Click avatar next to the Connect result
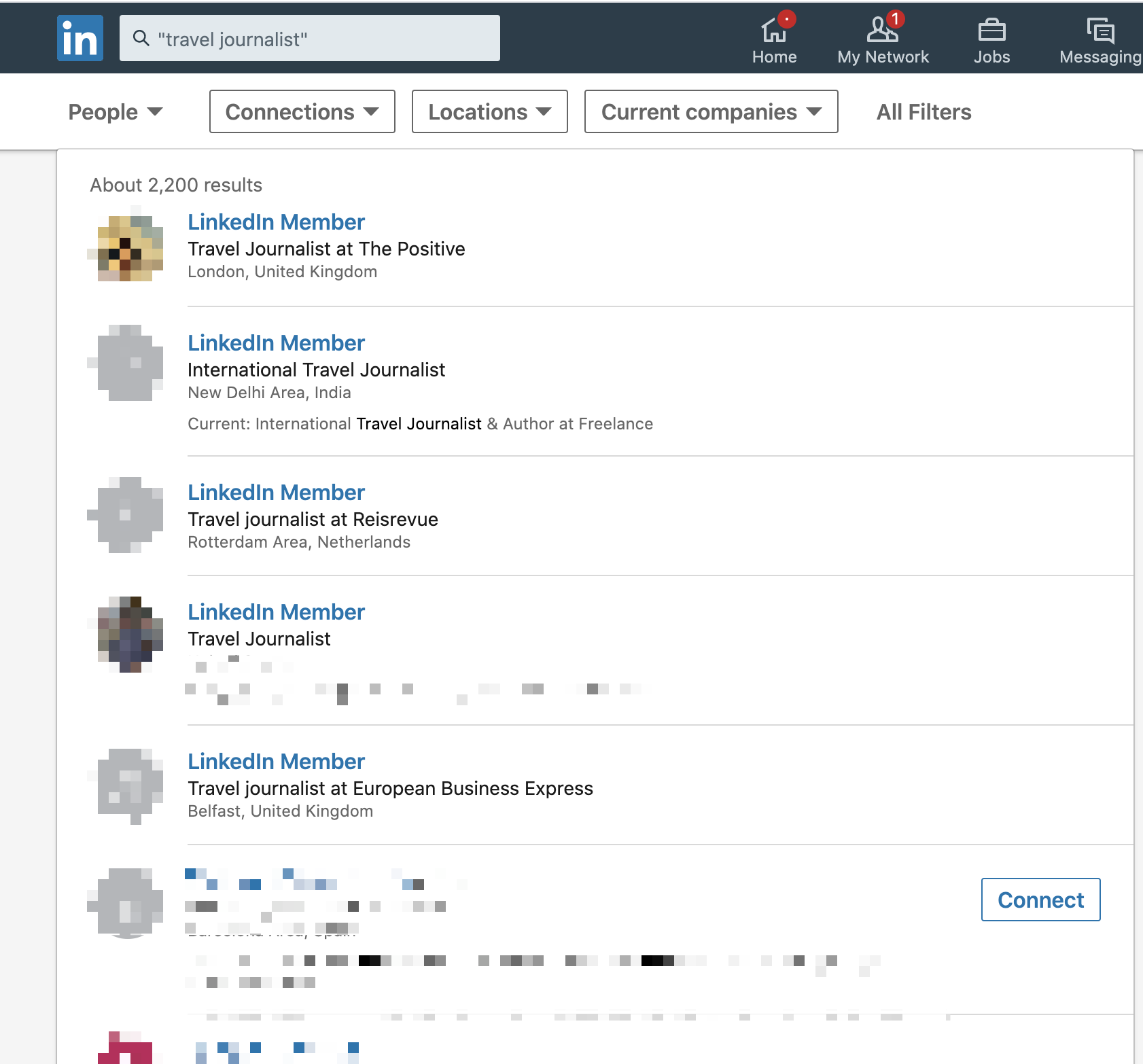This screenshot has width=1143, height=1064. (126, 902)
